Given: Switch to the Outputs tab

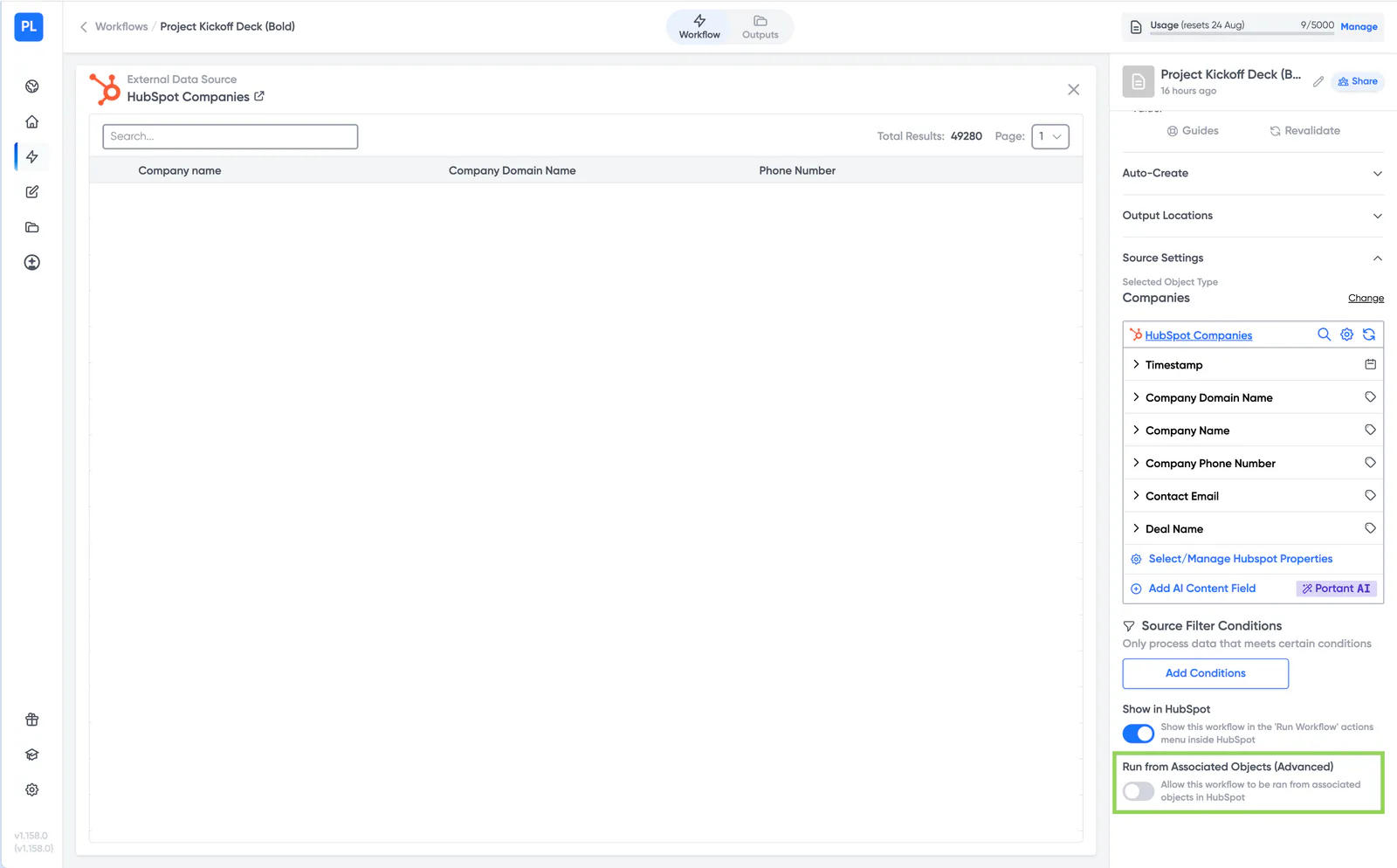Looking at the screenshot, I should pyautogui.click(x=760, y=27).
